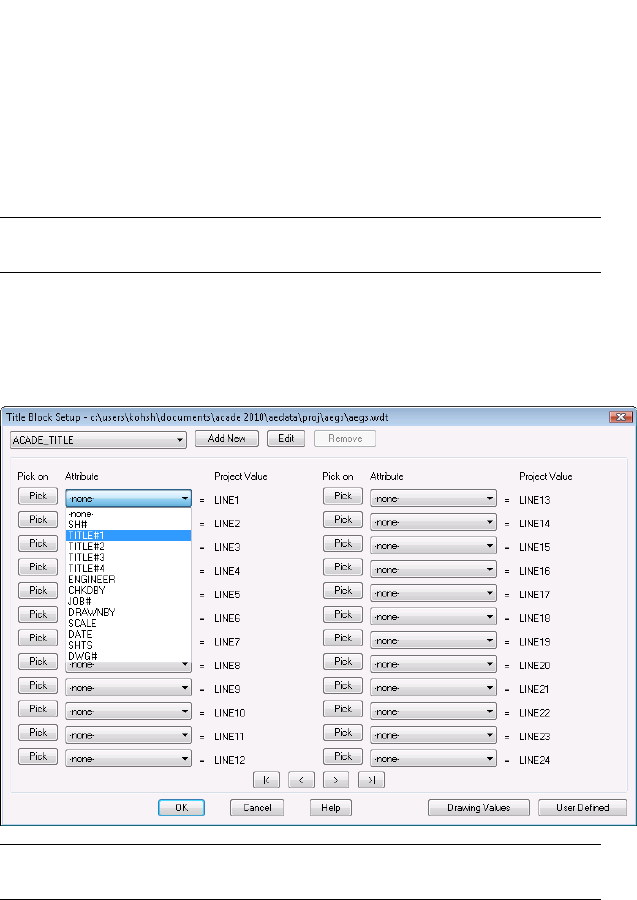Choose DRAWNBY from the attribute list
Screen dimensions: 637x900
129,612
